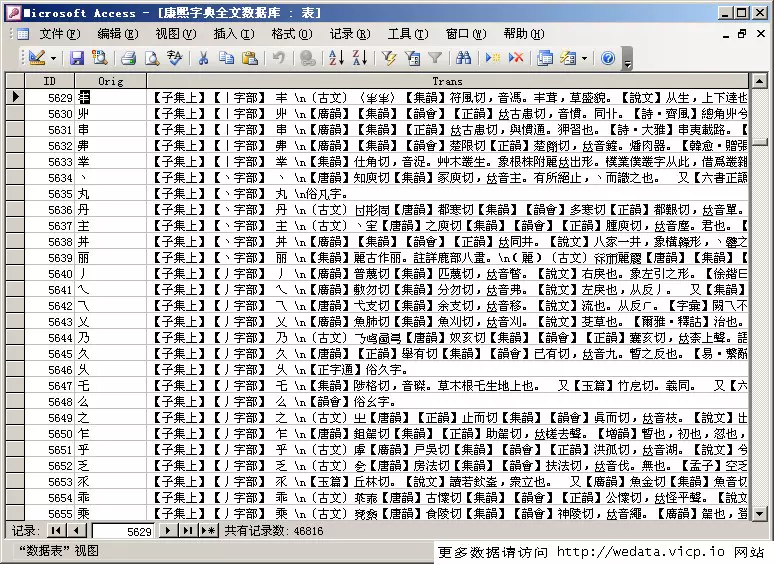Select the Orig column header
774x564 pixels.
(111, 81)
